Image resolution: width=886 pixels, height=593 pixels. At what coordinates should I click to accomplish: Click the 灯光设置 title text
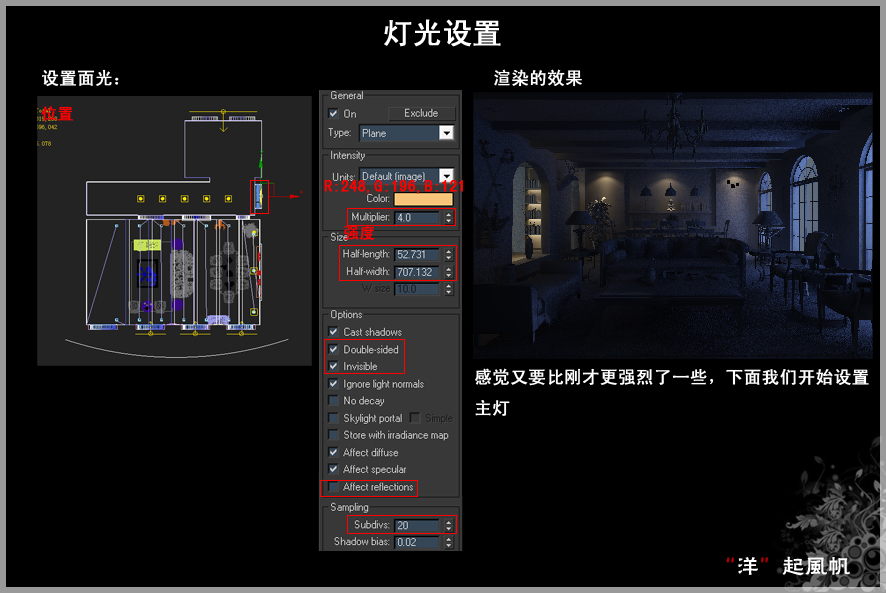(442, 33)
